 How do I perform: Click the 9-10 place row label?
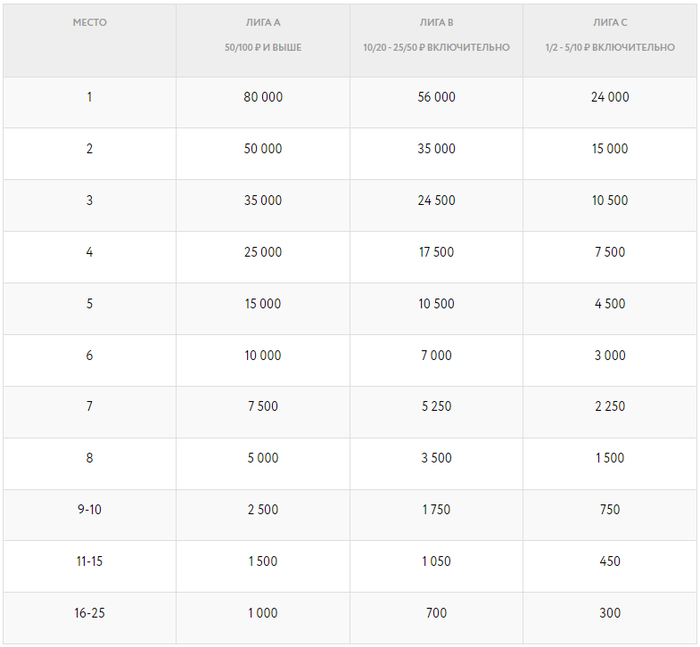tap(89, 510)
